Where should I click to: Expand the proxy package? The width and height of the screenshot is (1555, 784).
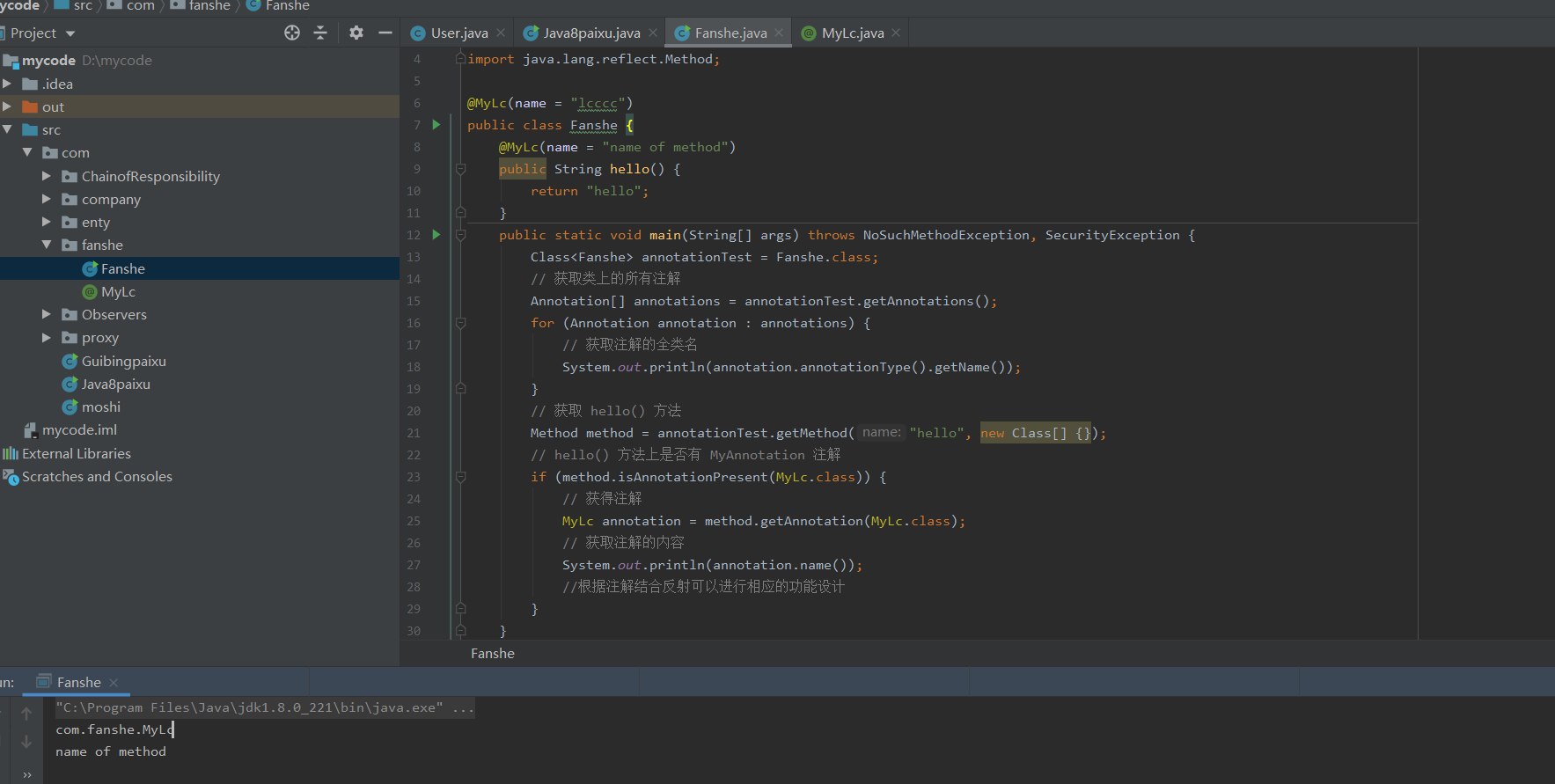tap(47, 337)
